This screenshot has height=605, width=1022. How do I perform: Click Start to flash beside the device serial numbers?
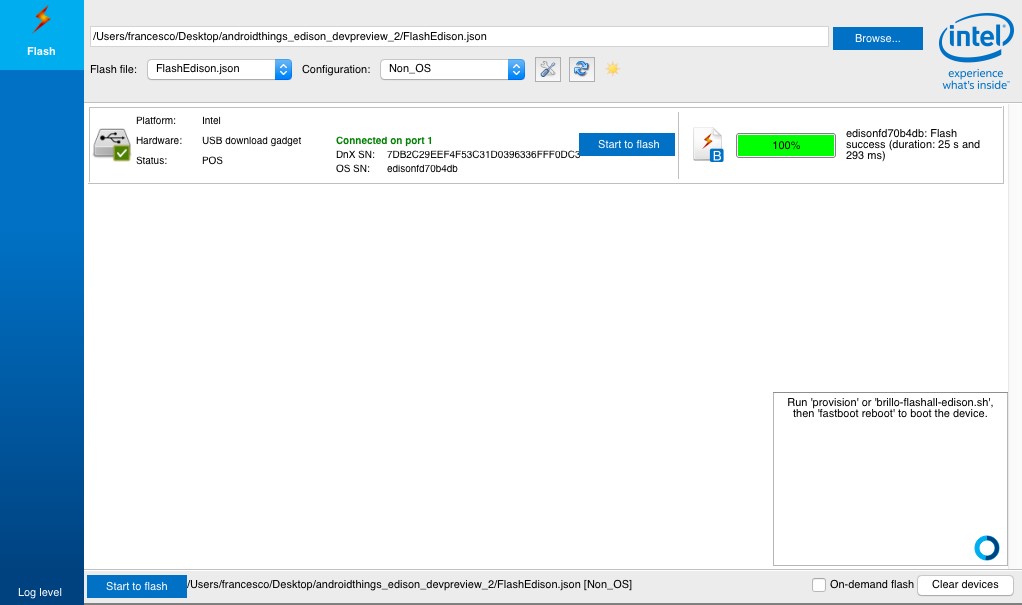click(x=627, y=144)
